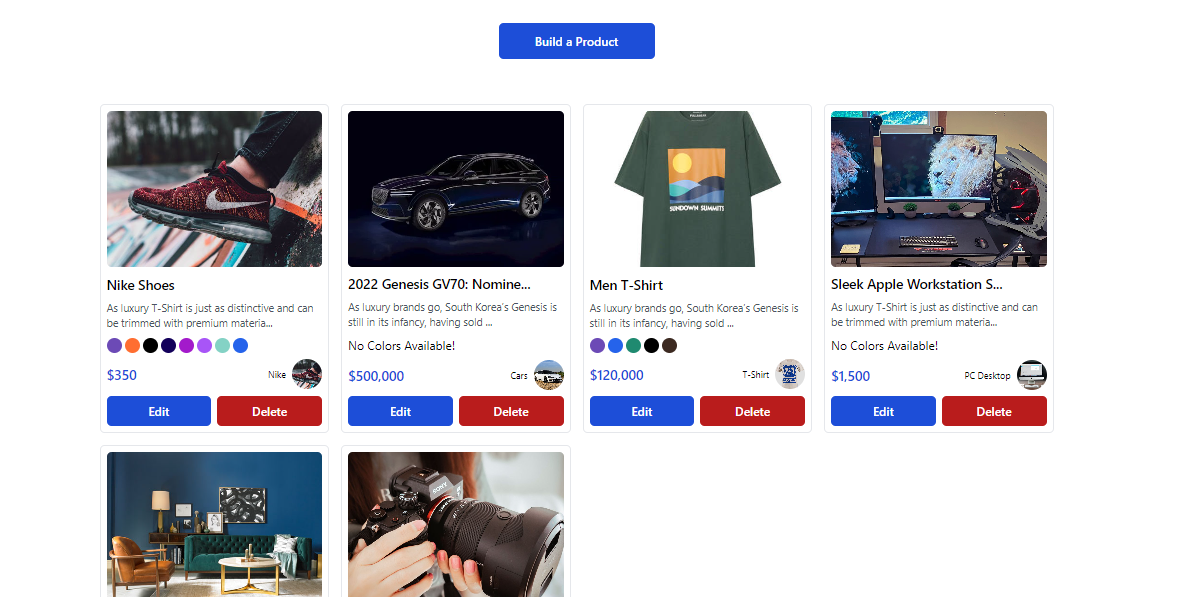The image size is (1184, 597).
Task: Open the Sony camera product image
Action: pyautogui.click(x=456, y=524)
